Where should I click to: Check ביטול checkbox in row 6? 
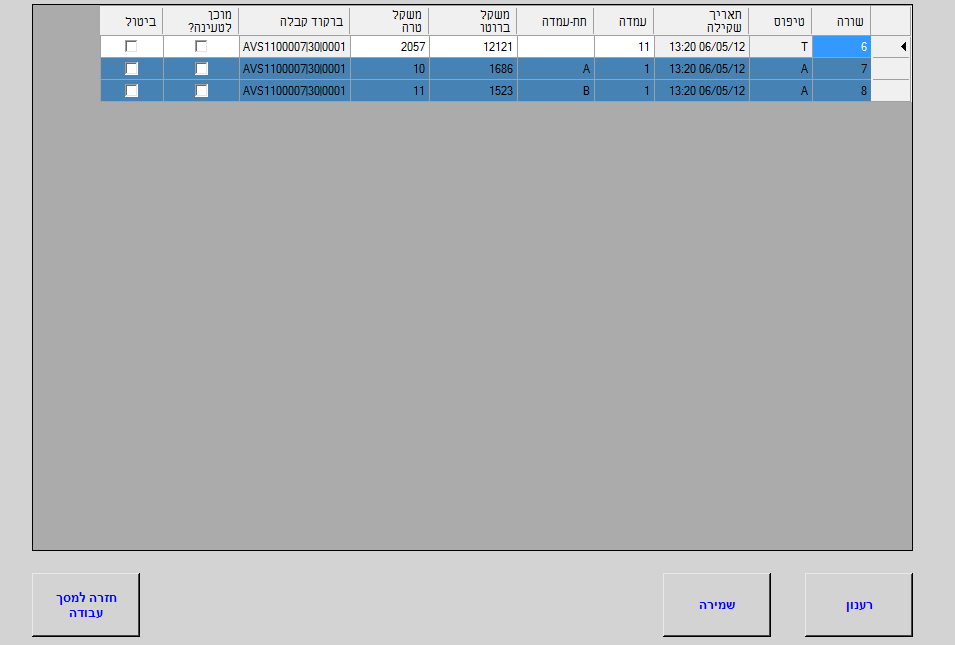[131, 46]
